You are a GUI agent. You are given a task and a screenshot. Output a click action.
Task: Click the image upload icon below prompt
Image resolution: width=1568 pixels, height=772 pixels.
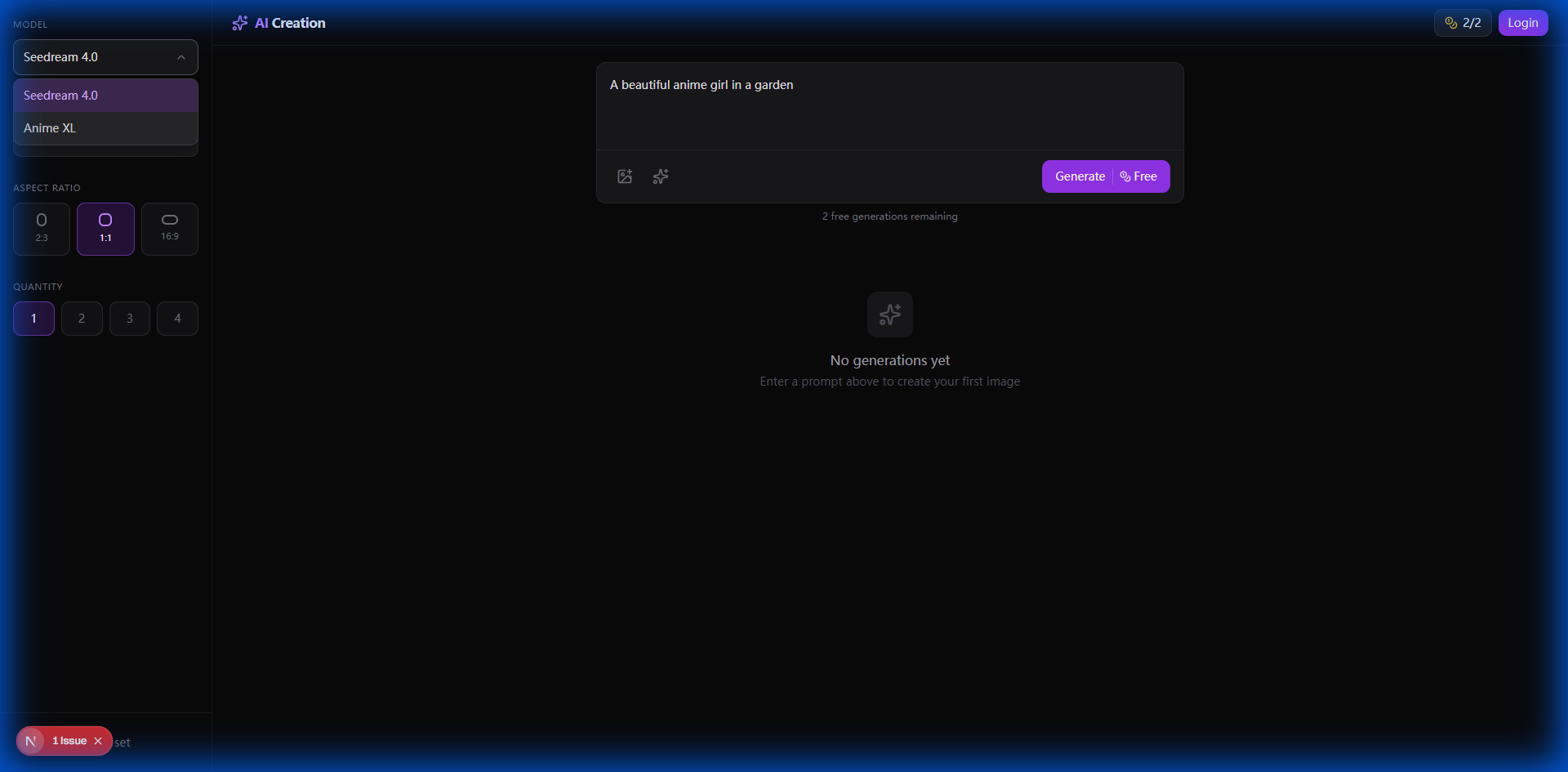pos(625,176)
